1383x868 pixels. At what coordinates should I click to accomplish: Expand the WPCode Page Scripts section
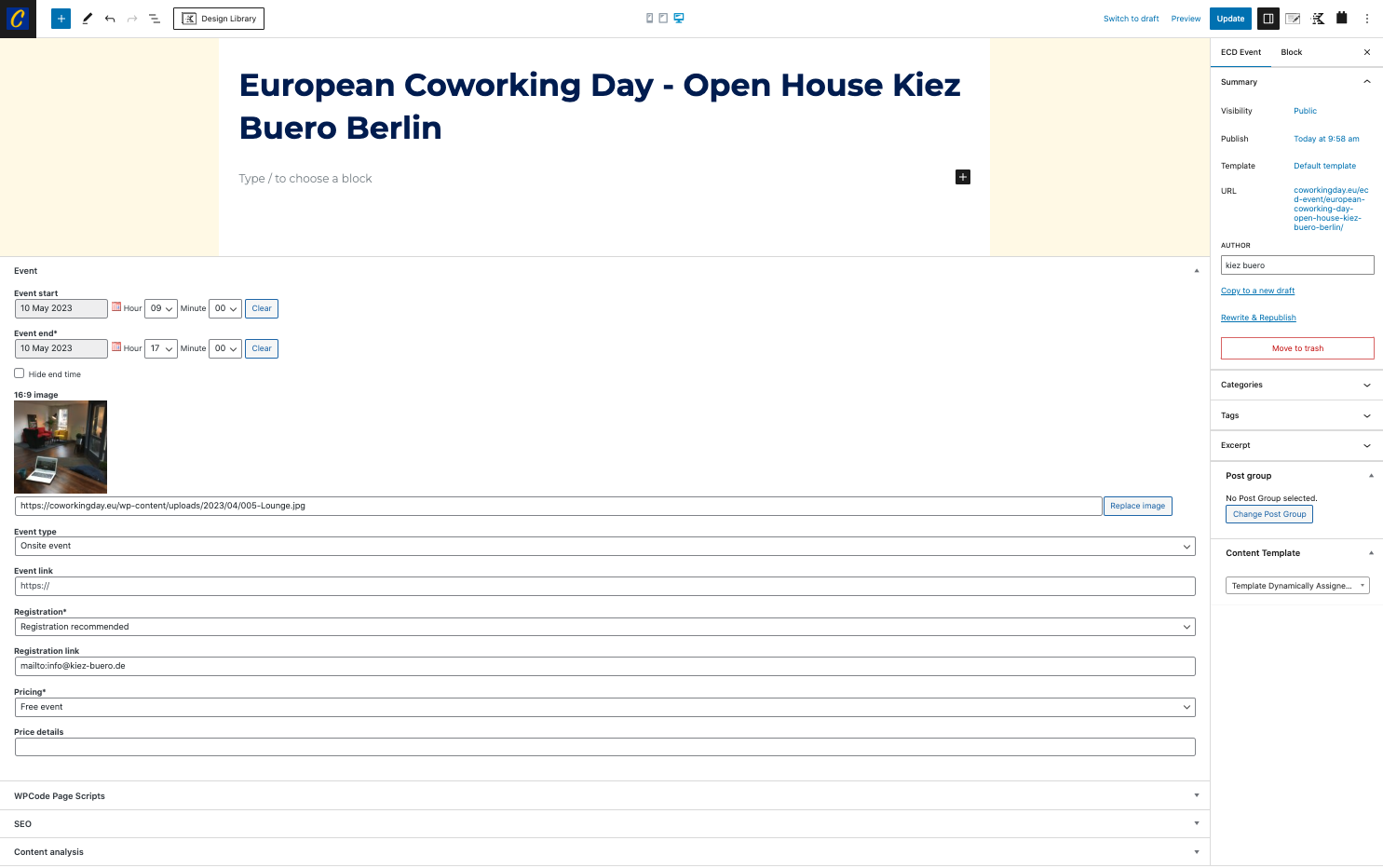[x=604, y=795]
